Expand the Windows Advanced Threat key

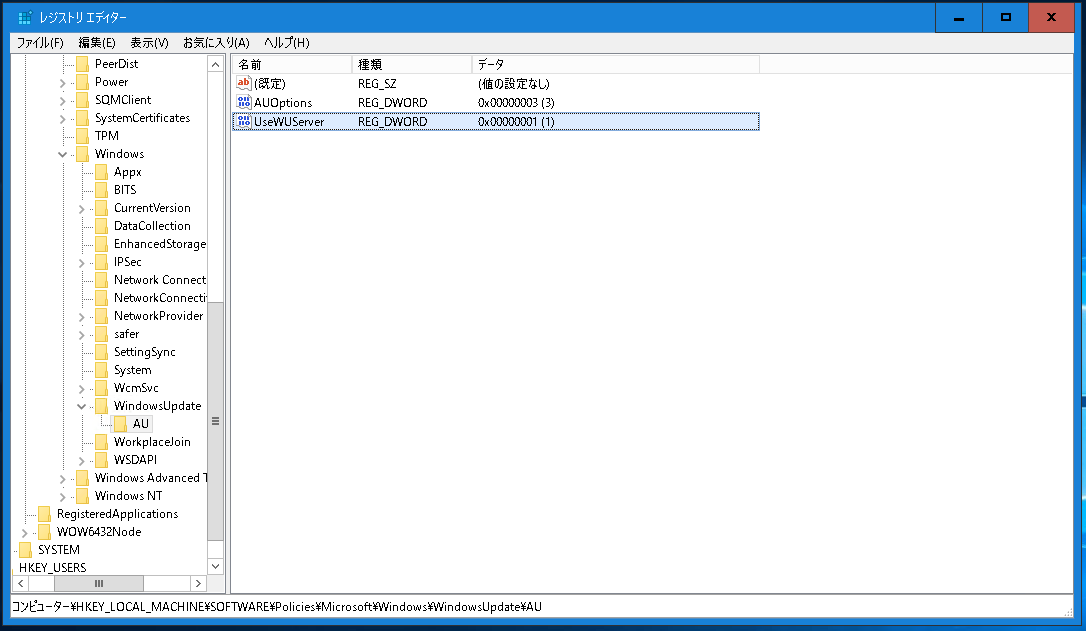pos(63,477)
